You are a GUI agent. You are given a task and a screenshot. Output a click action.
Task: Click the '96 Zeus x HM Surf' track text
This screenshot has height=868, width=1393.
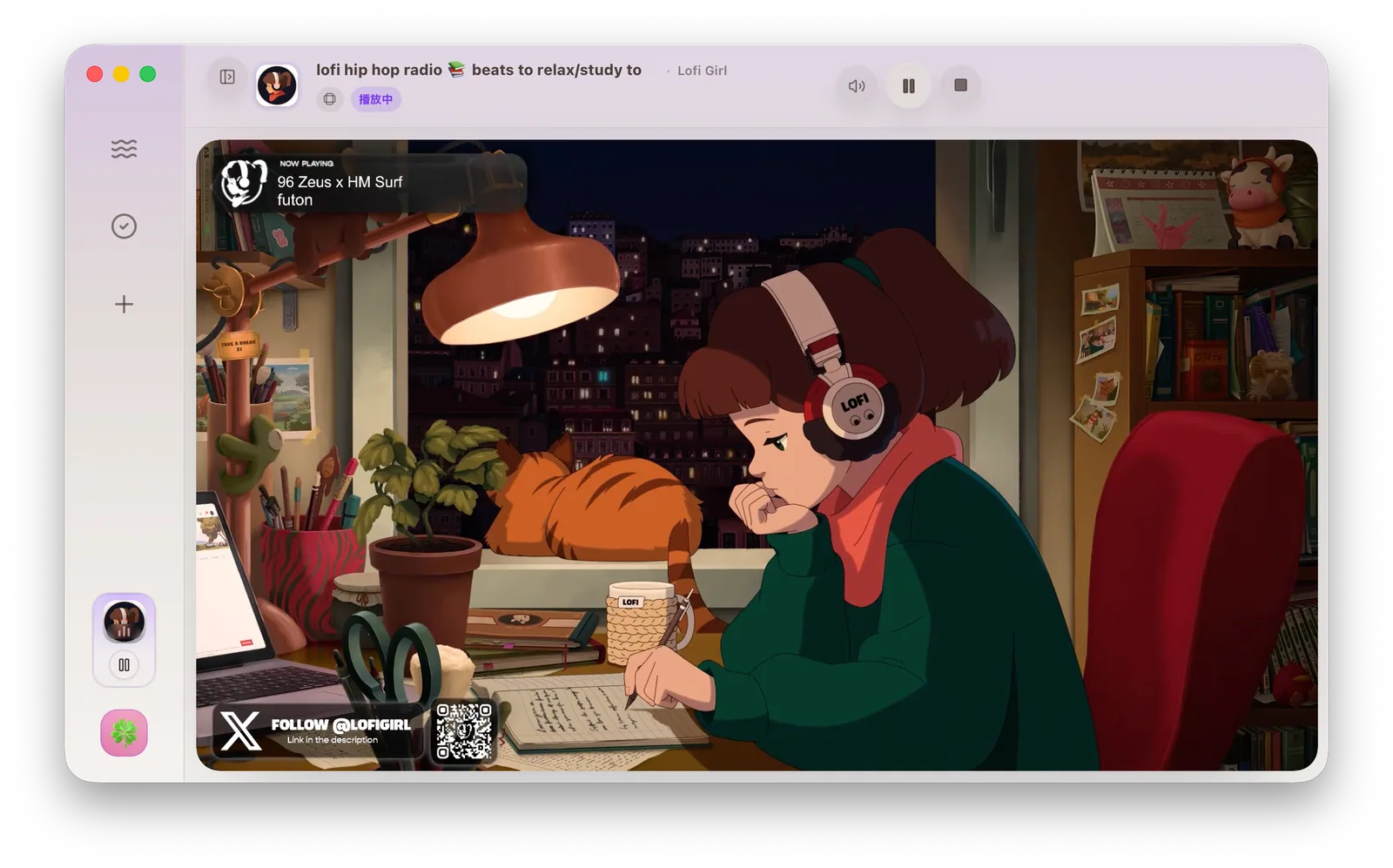(340, 182)
